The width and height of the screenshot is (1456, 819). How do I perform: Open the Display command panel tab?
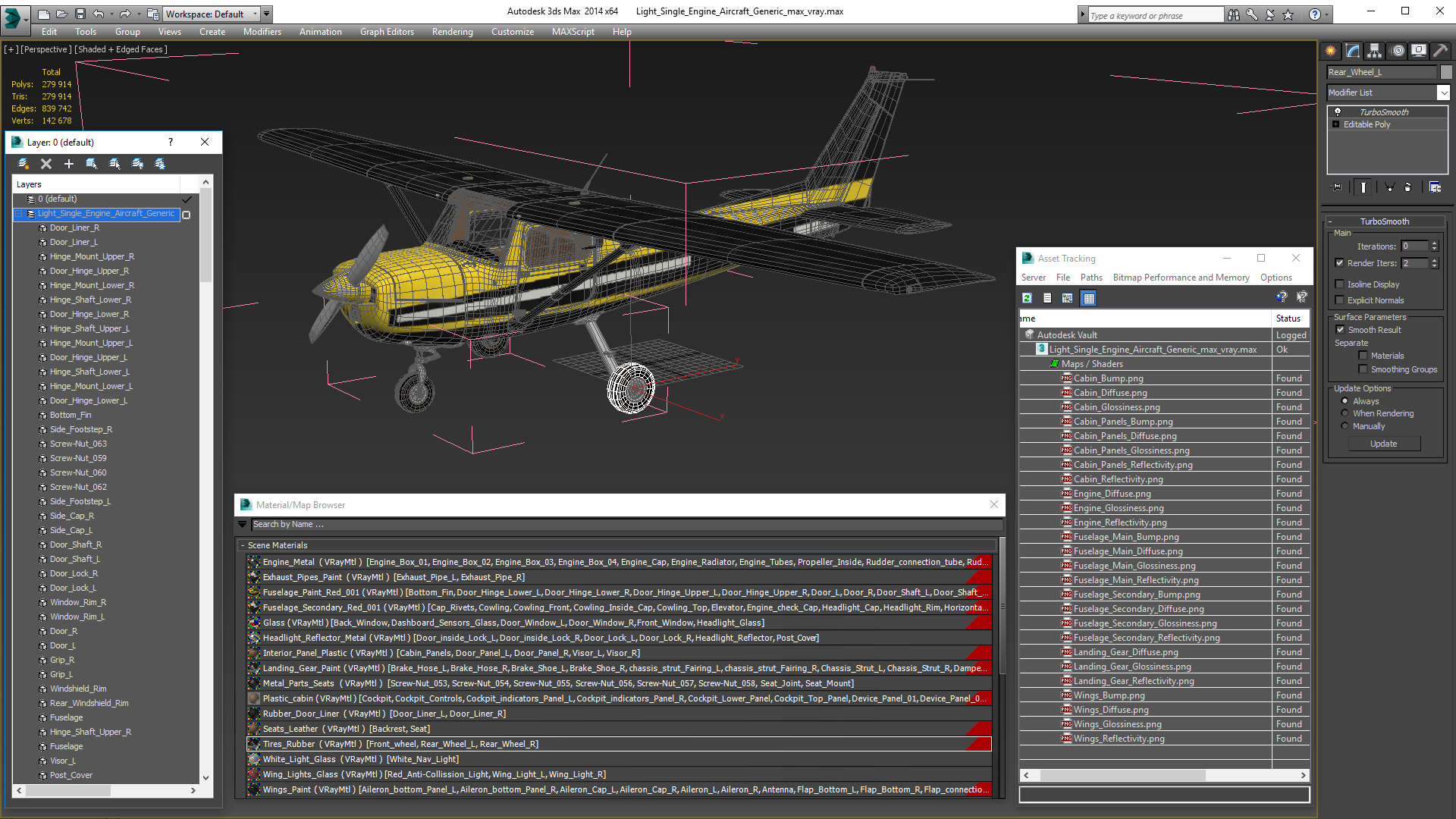(1419, 51)
